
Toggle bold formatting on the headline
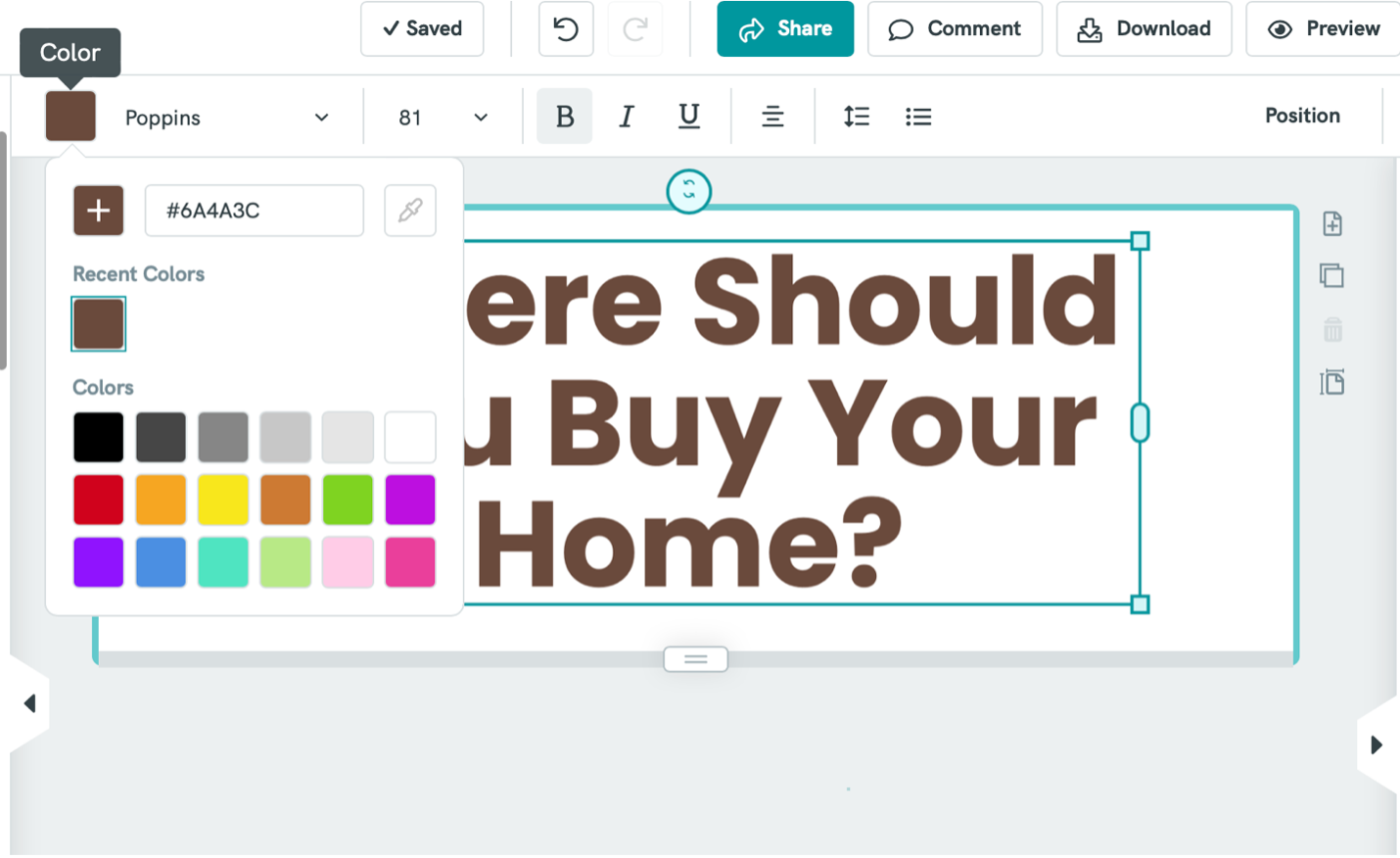point(564,115)
